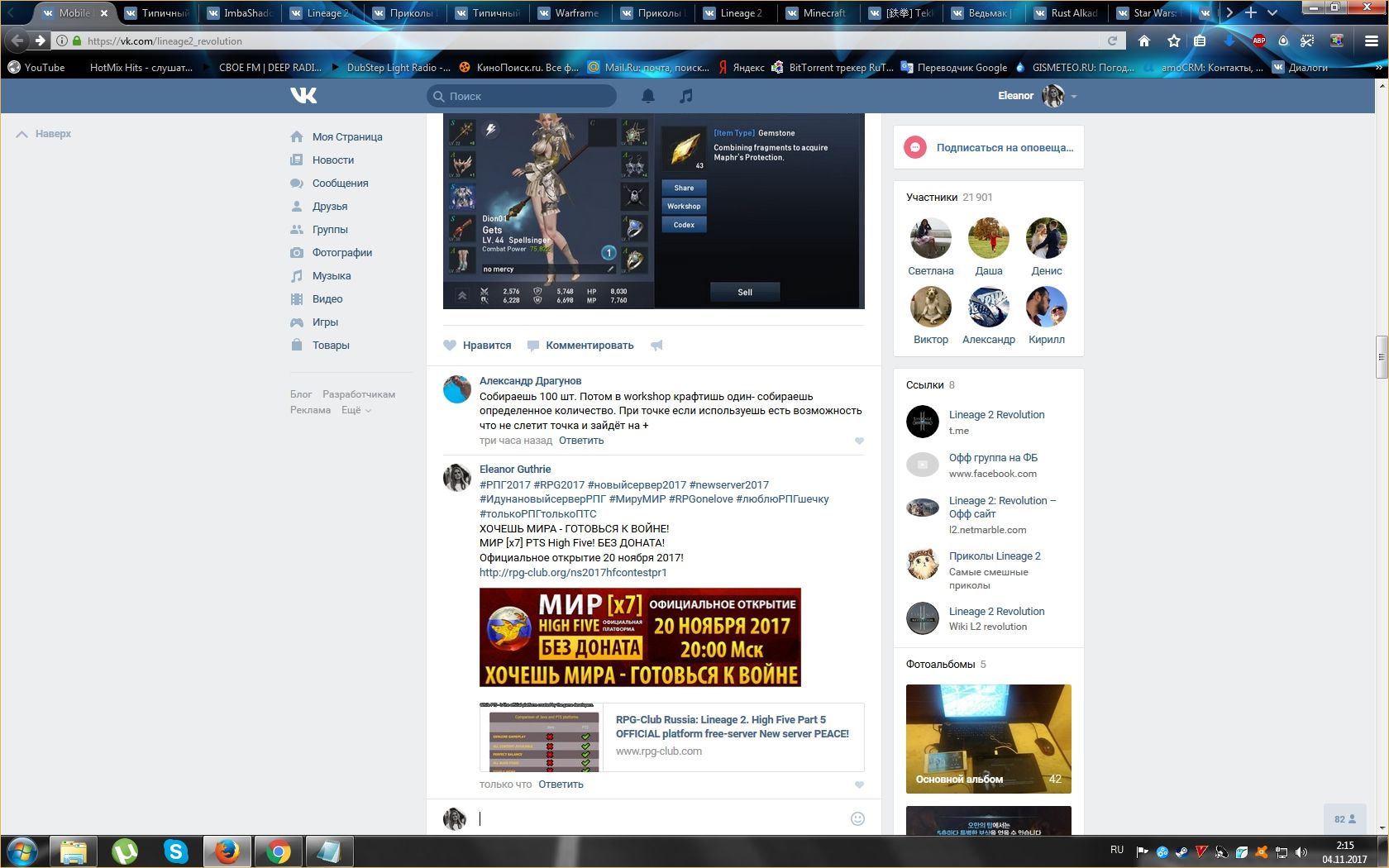Open Skype from the taskbar
This screenshot has width=1389, height=868.
coord(175,851)
